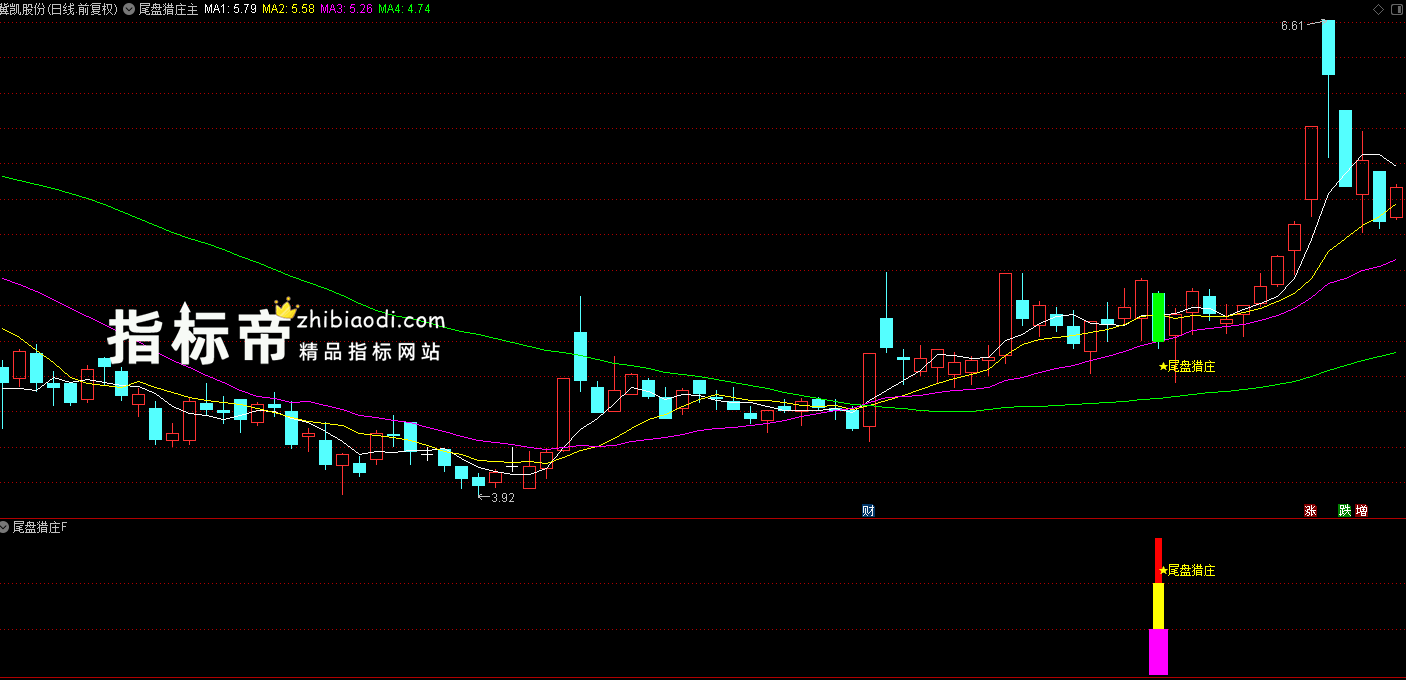Select the solid green signal candlestick
The width and height of the screenshot is (1406, 680).
click(x=1158, y=317)
